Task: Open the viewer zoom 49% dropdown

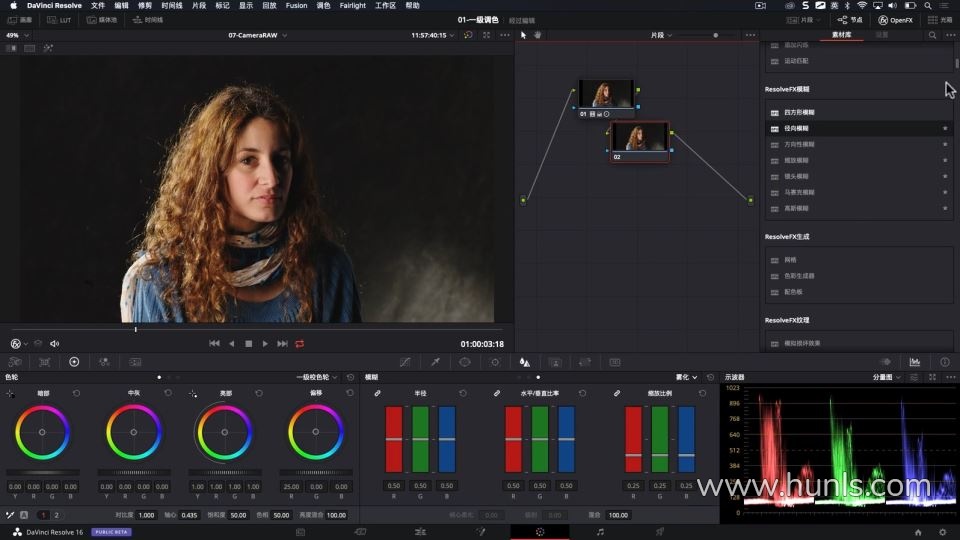Action: [x=17, y=36]
